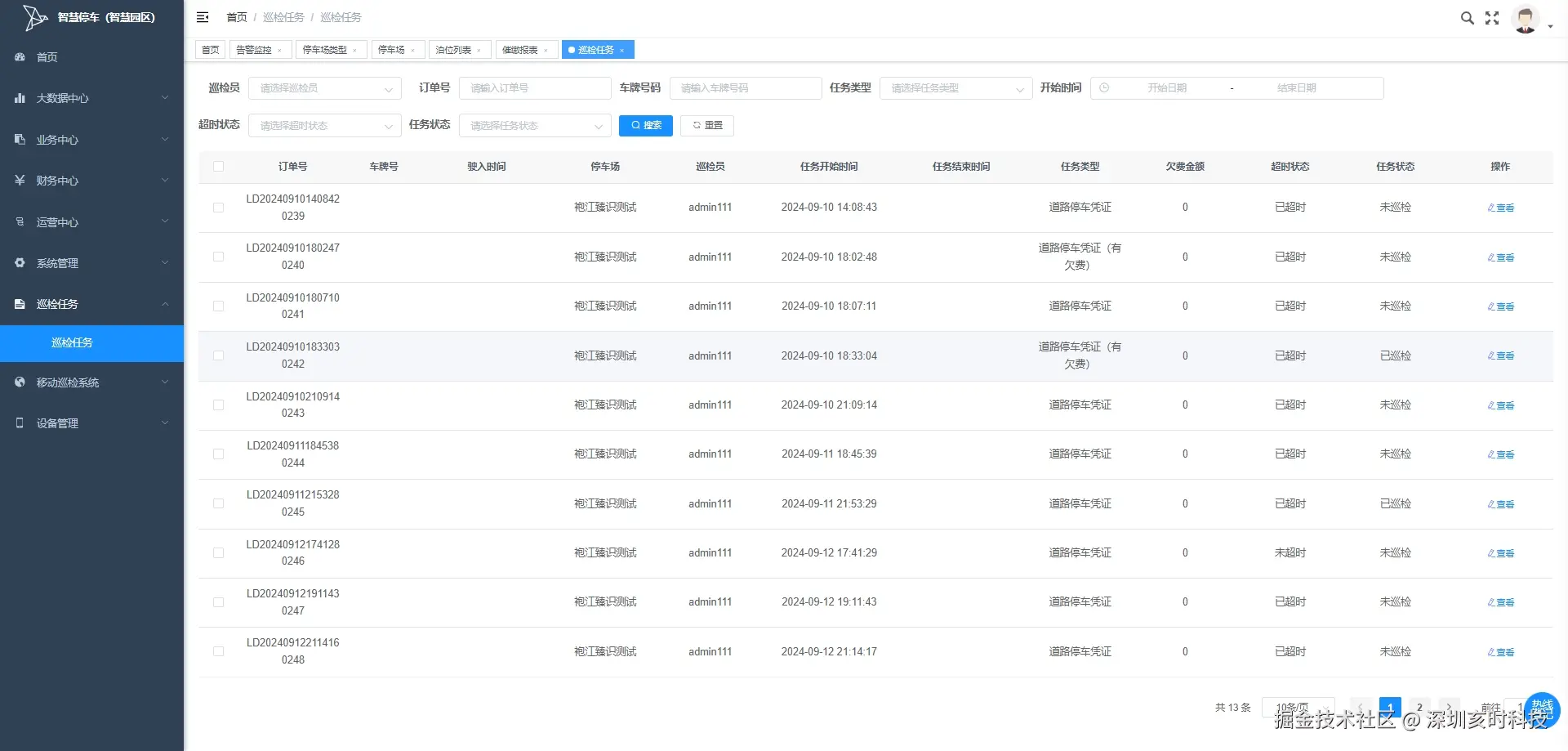The image size is (1568, 751).
Task: Click the 开始日期 date field
Action: pos(1167,88)
